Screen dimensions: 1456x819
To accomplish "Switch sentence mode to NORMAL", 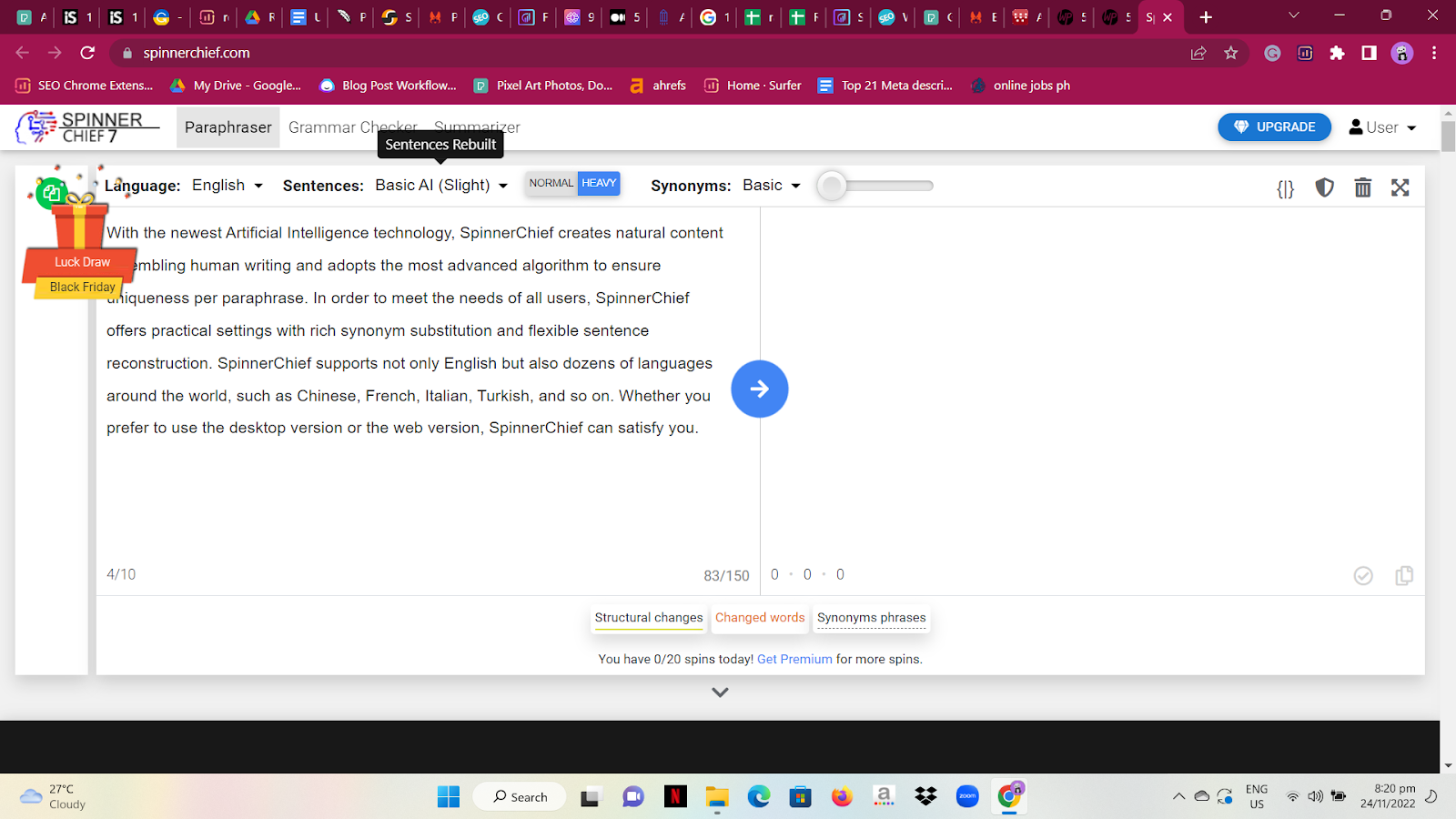I will tap(551, 184).
